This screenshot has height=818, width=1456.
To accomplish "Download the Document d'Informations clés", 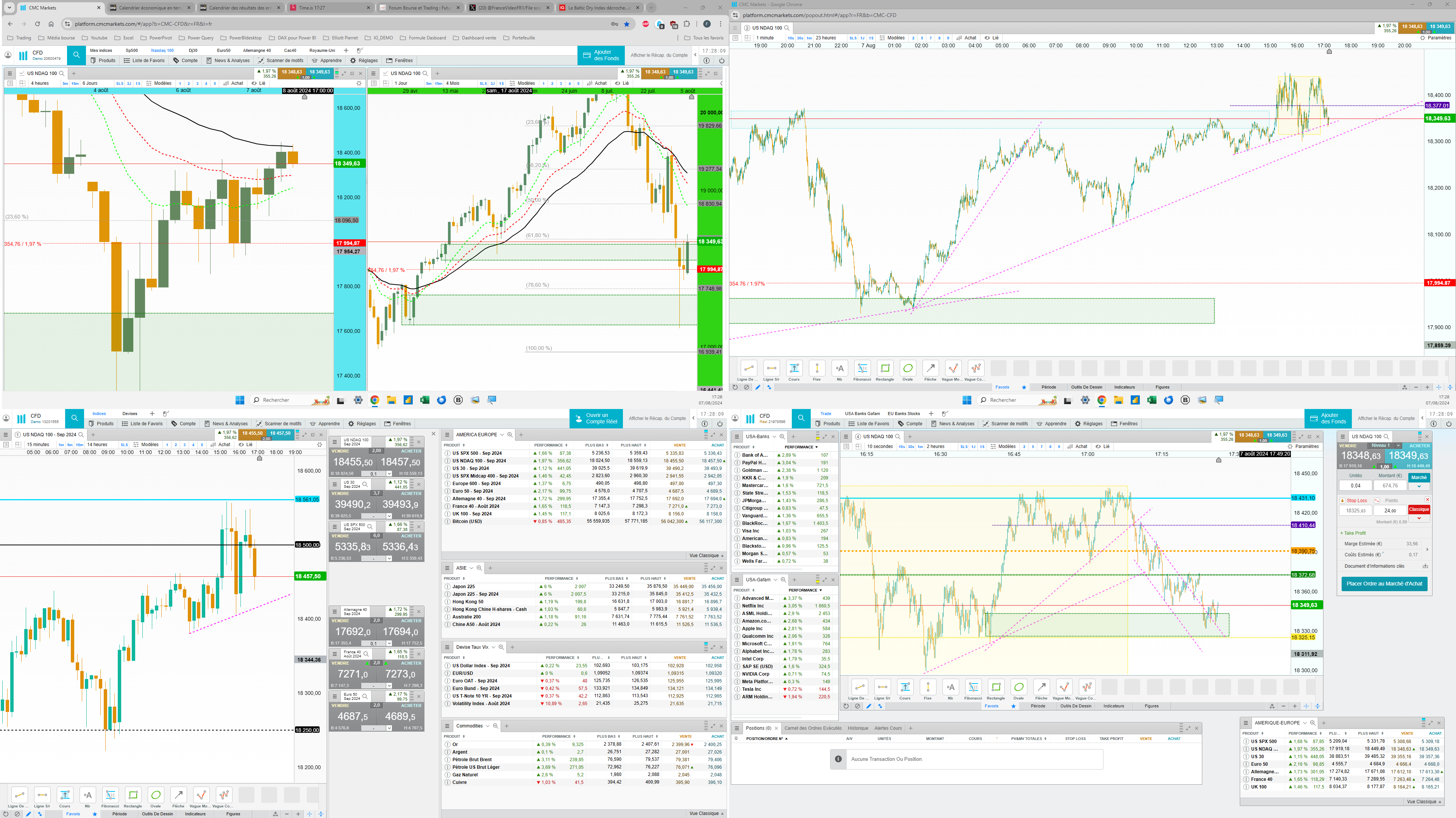I will (1425, 566).
